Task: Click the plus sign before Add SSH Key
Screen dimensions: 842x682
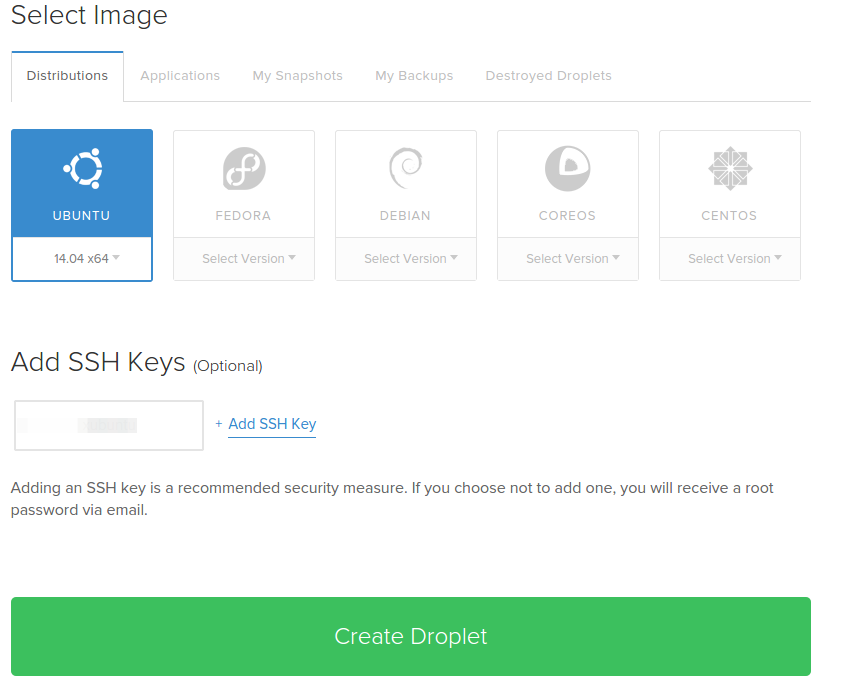Action: tap(219, 424)
